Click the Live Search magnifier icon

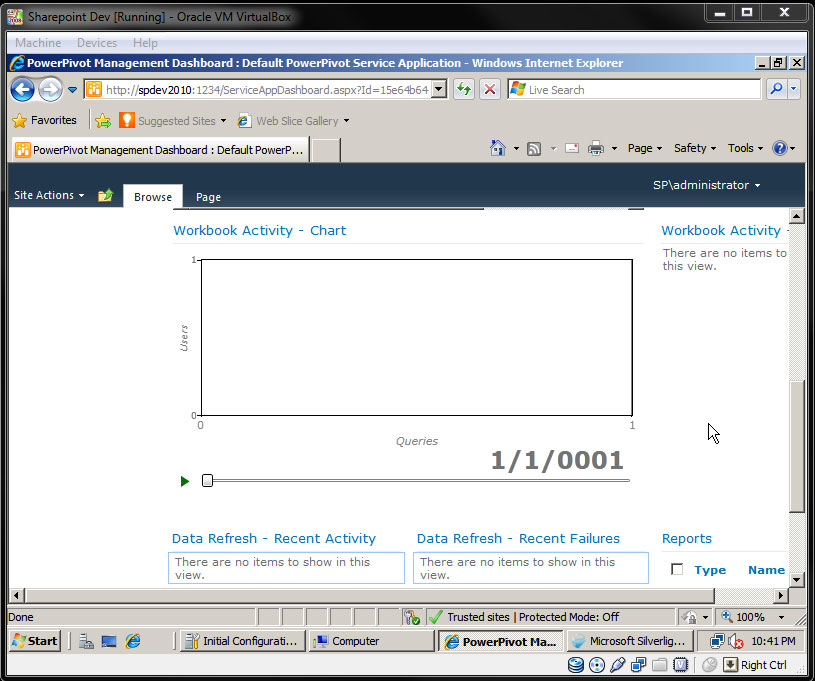[777, 89]
